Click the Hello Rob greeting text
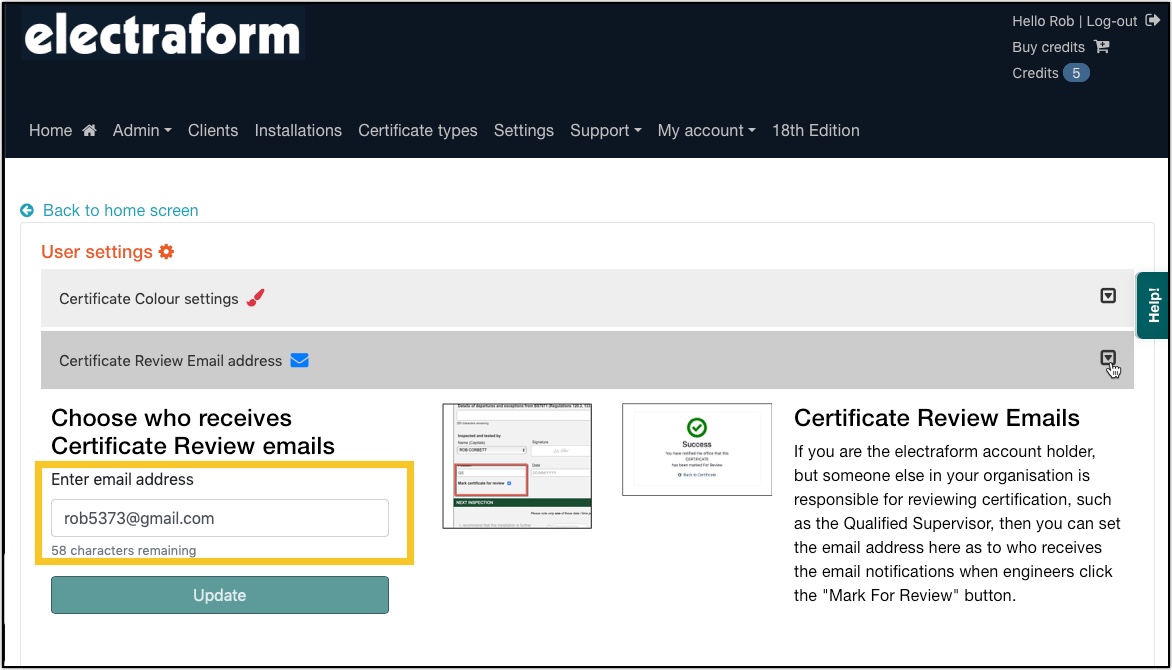Screen dimensions: 1172x670 [1043, 21]
